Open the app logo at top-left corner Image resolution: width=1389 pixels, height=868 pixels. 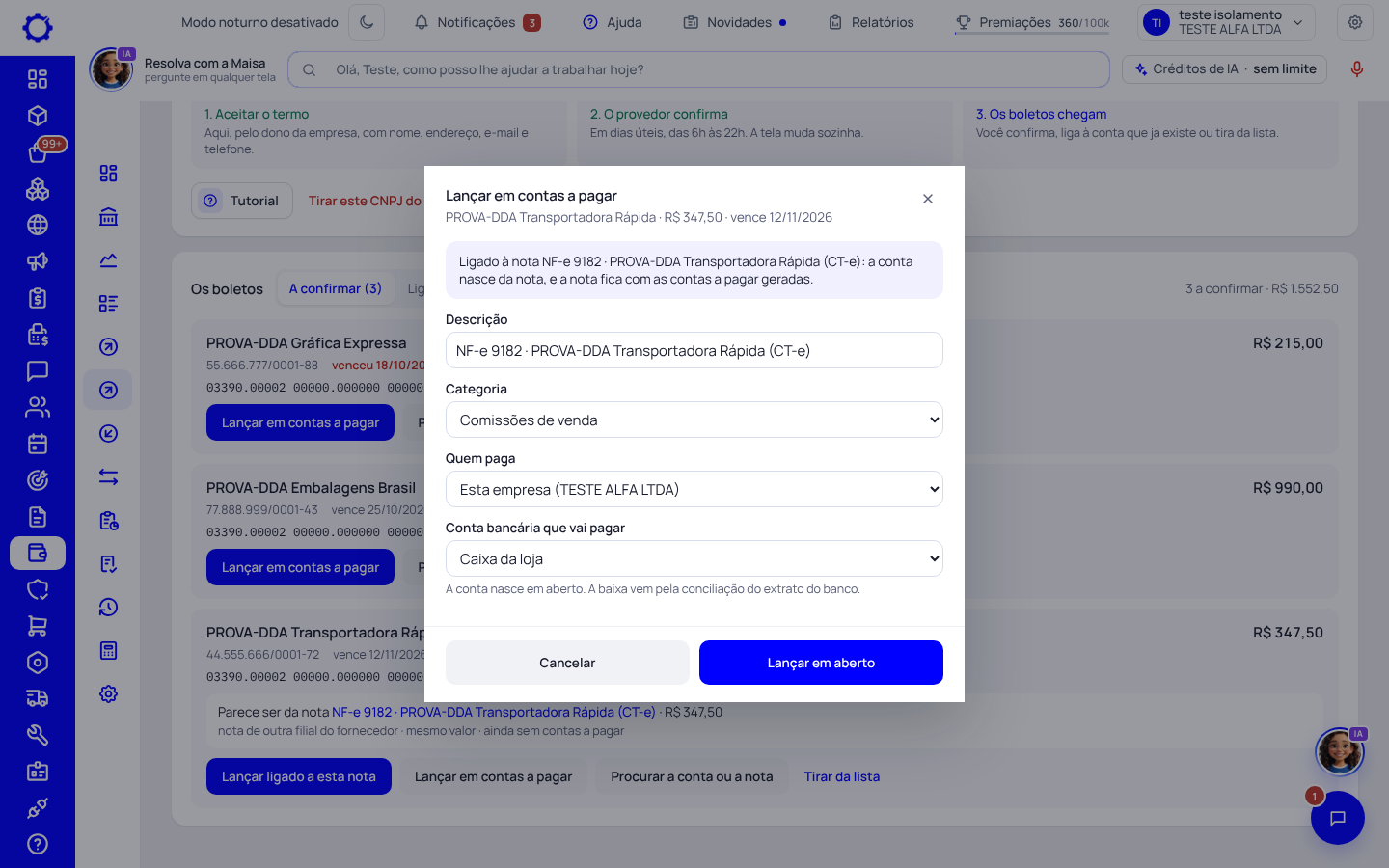tap(38, 27)
